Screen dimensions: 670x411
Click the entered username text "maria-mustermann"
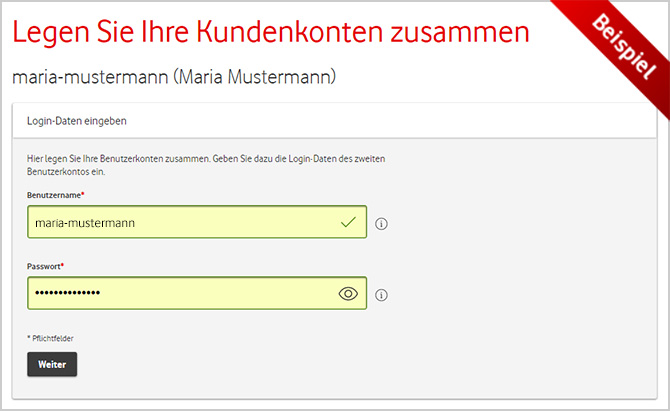tap(85, 223)
